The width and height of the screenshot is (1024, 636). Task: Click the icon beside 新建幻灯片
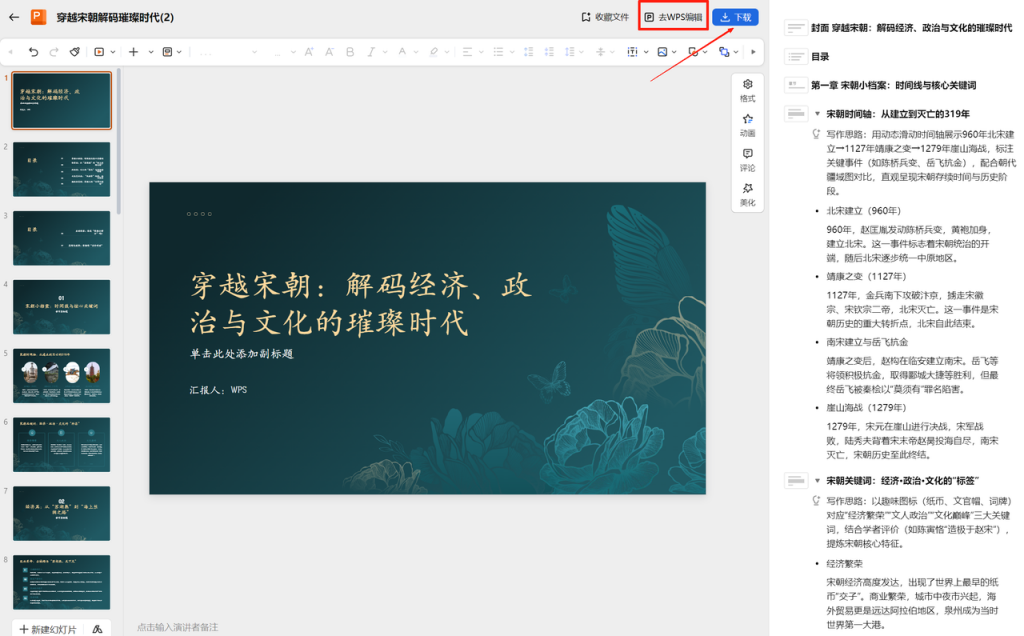point(97,629)
